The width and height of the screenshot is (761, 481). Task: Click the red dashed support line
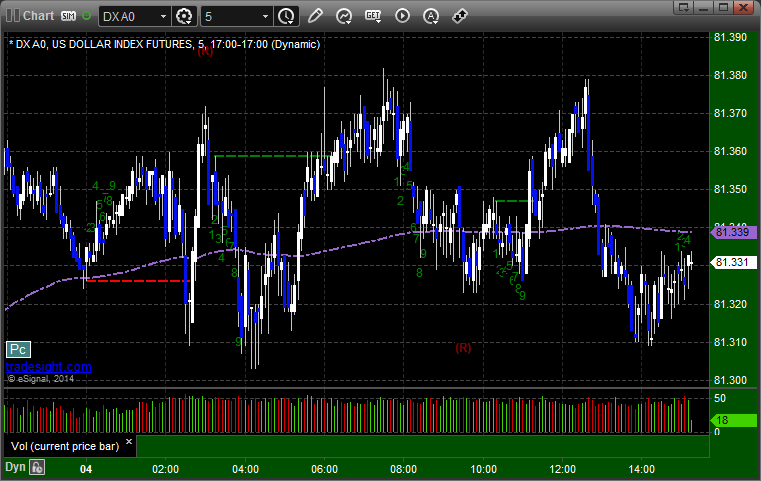[x=137, y=281]
